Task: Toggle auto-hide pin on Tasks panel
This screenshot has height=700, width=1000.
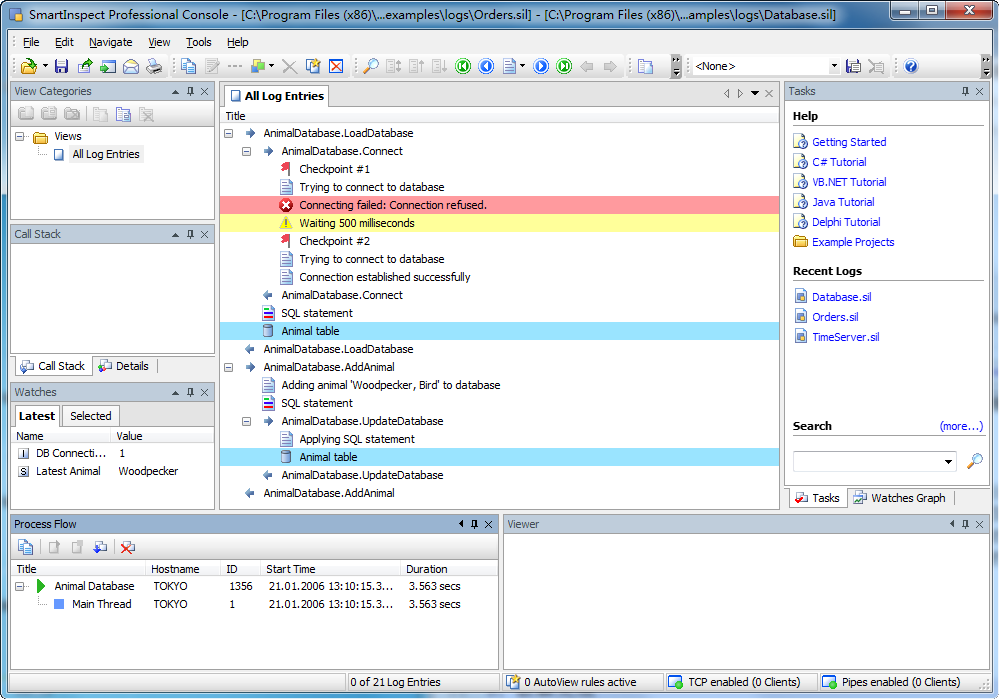Action: click(x=966, y=92)
